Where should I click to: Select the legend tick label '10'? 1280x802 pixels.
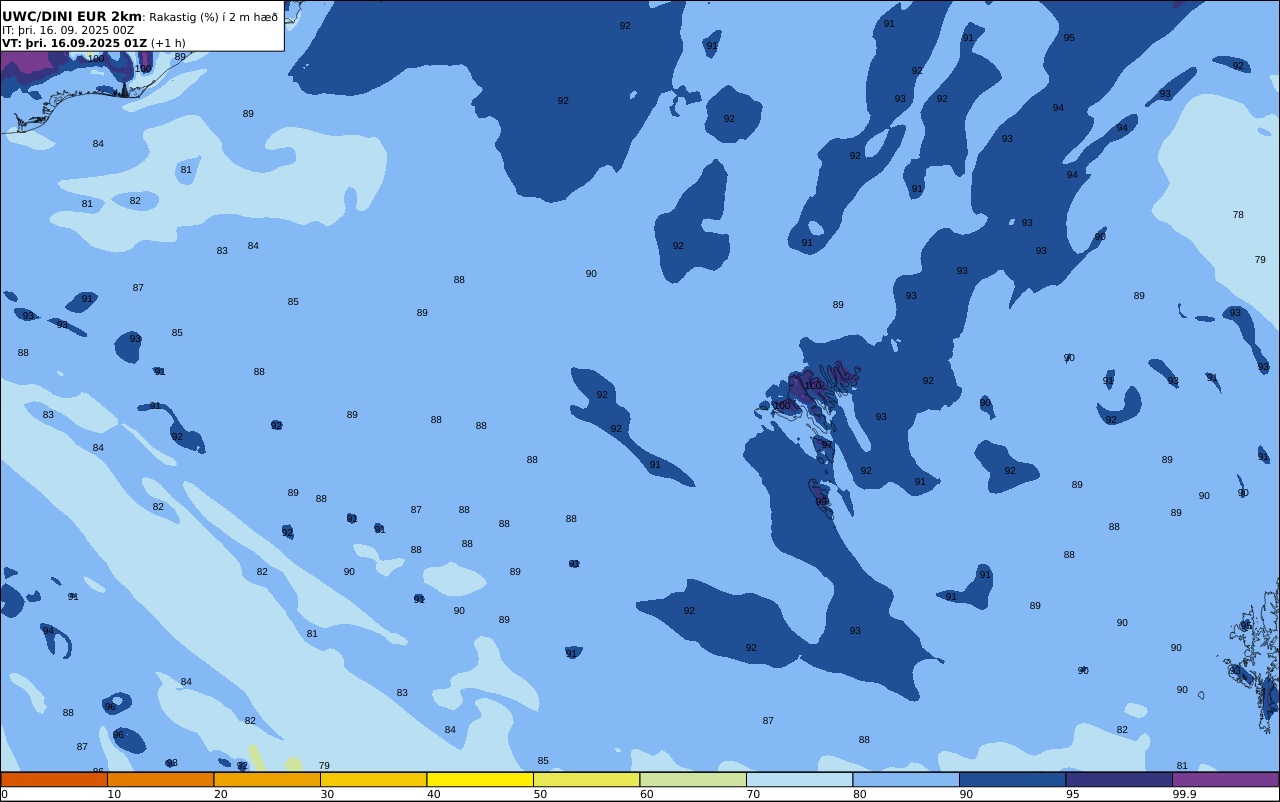[114, 794]
